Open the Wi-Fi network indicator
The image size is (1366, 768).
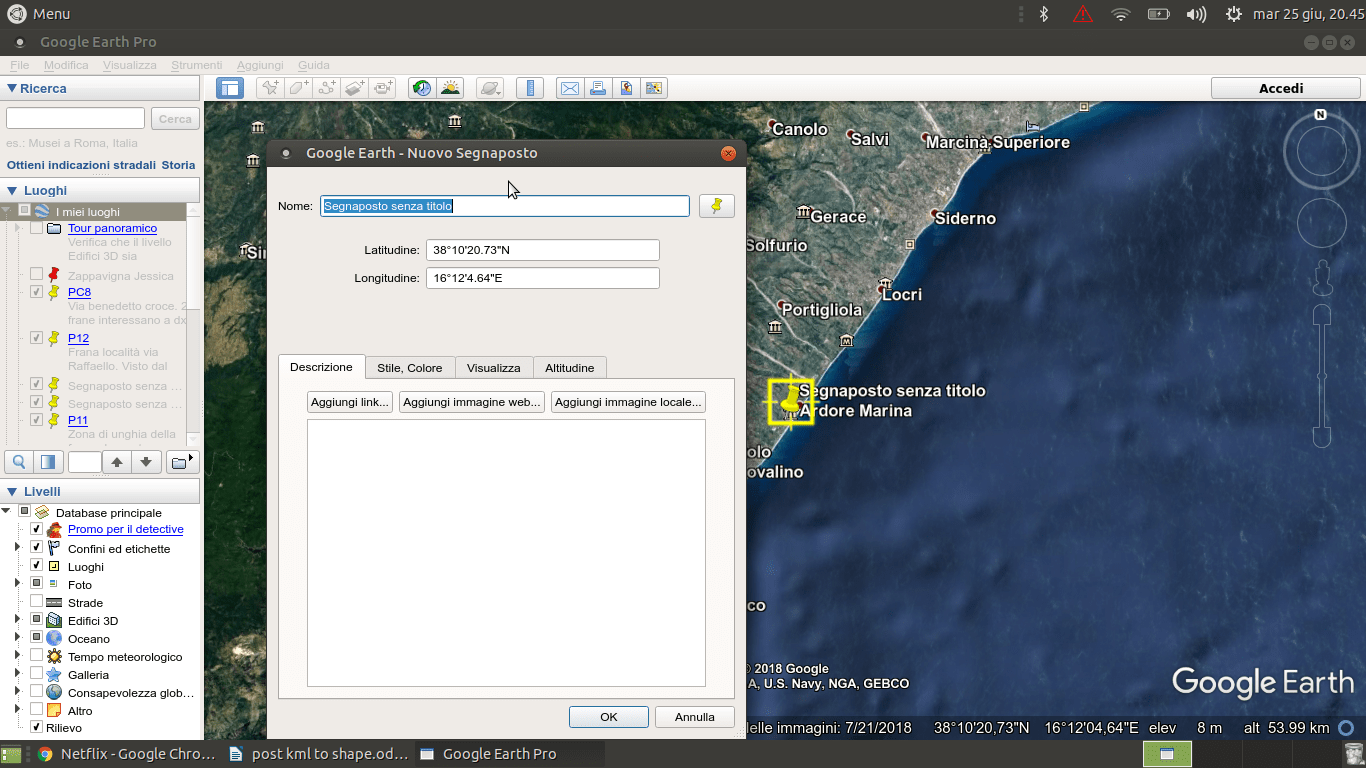(x=1121, y=14)
